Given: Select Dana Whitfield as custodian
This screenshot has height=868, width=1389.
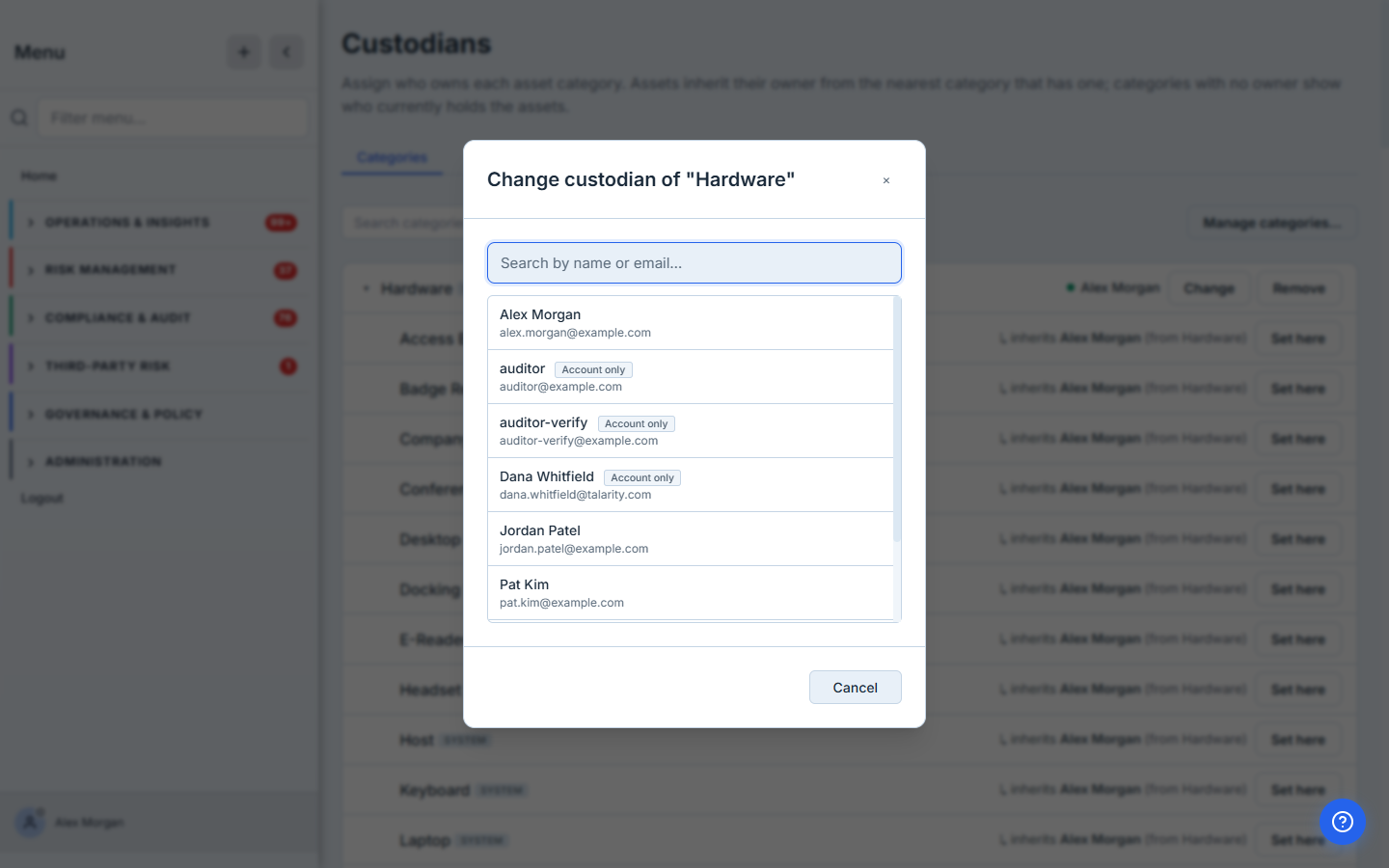Looking at the screenshot, I should (691, 485).
